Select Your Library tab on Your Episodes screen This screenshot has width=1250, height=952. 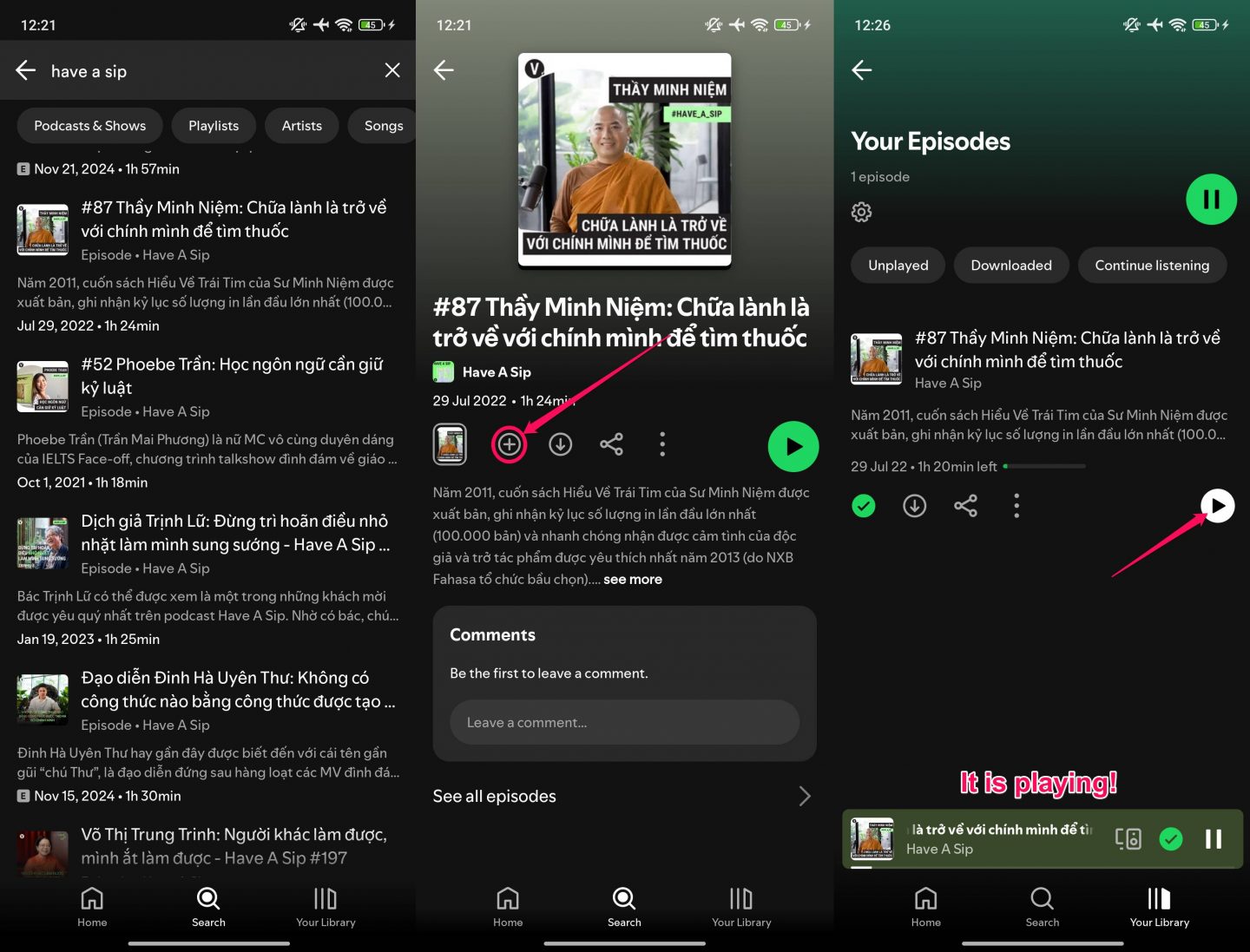point(1160,907)
